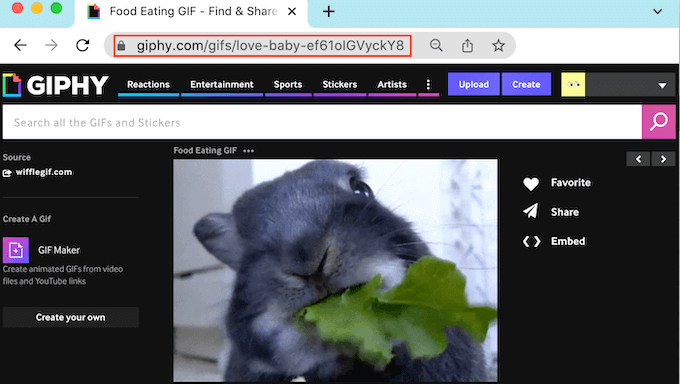Open a new browser tab
The height and width of the screenshot is (384, 680).
click(329, 11)
